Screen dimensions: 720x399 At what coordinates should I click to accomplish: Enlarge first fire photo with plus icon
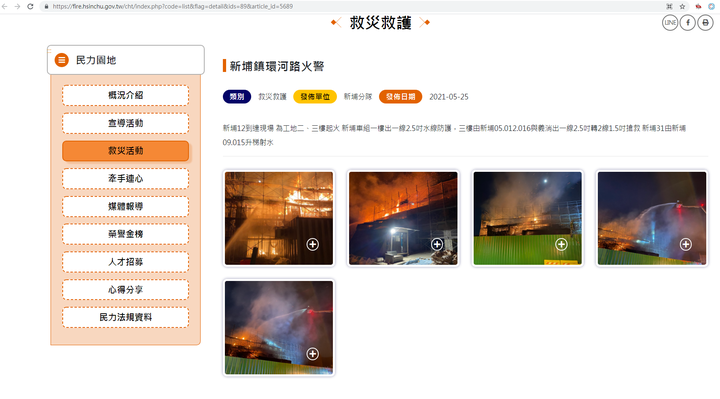tap(313, 244)
